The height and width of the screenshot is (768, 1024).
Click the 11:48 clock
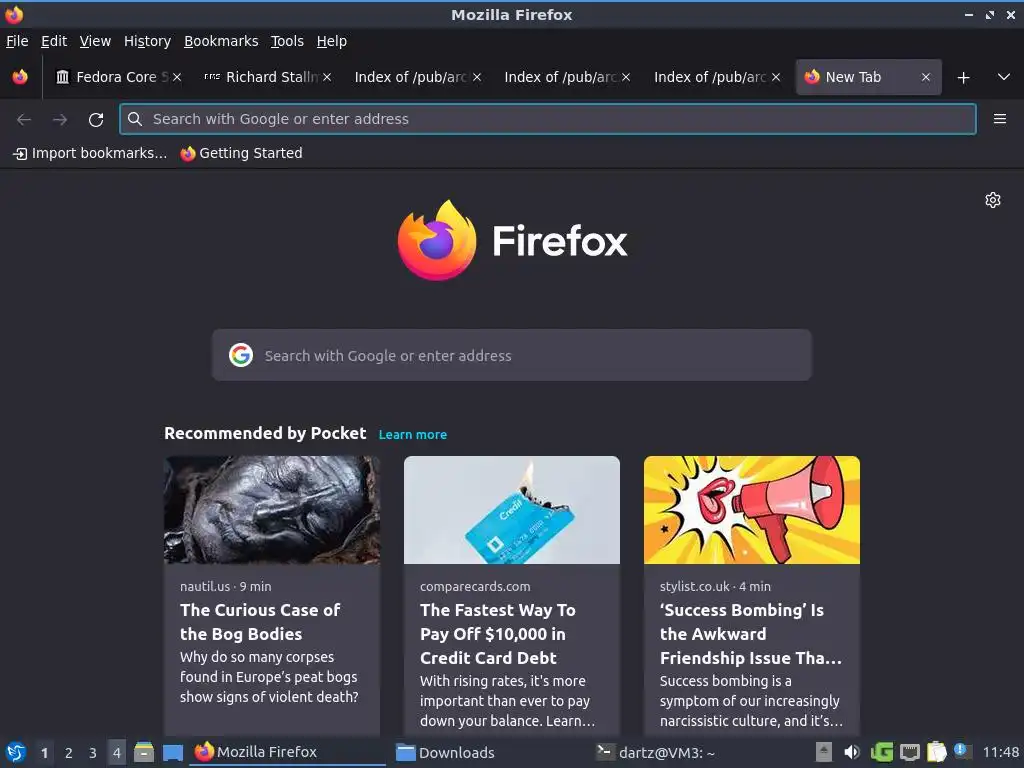1000,752
